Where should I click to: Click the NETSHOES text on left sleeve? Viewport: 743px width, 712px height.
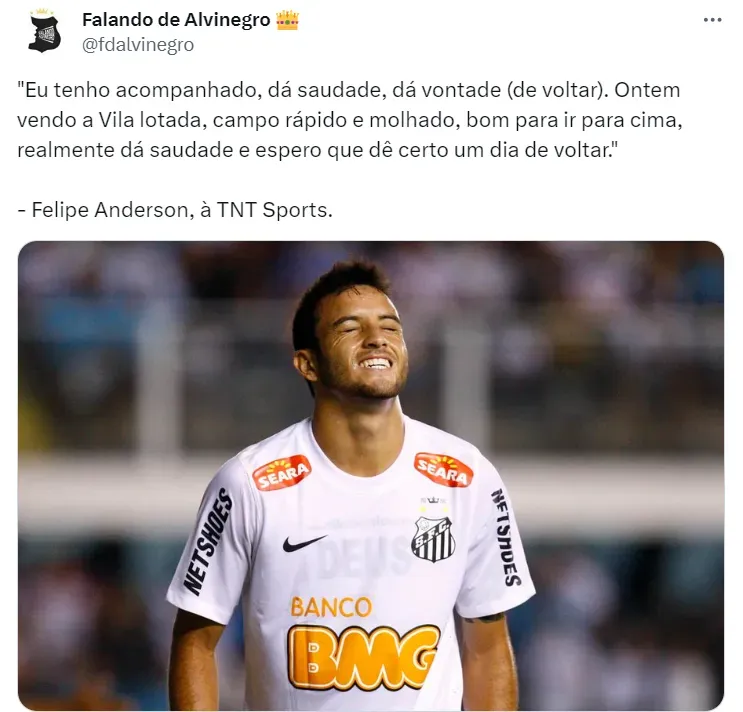pyautogui.click(x=209, y=542)
